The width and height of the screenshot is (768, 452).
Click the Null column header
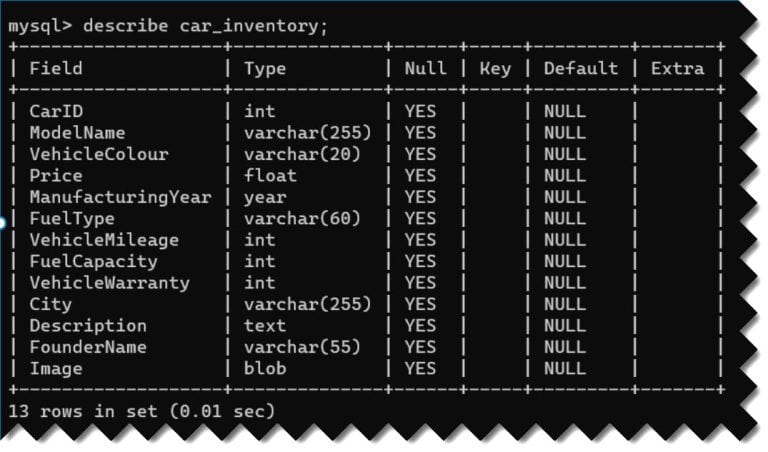[x=425, y=69]
